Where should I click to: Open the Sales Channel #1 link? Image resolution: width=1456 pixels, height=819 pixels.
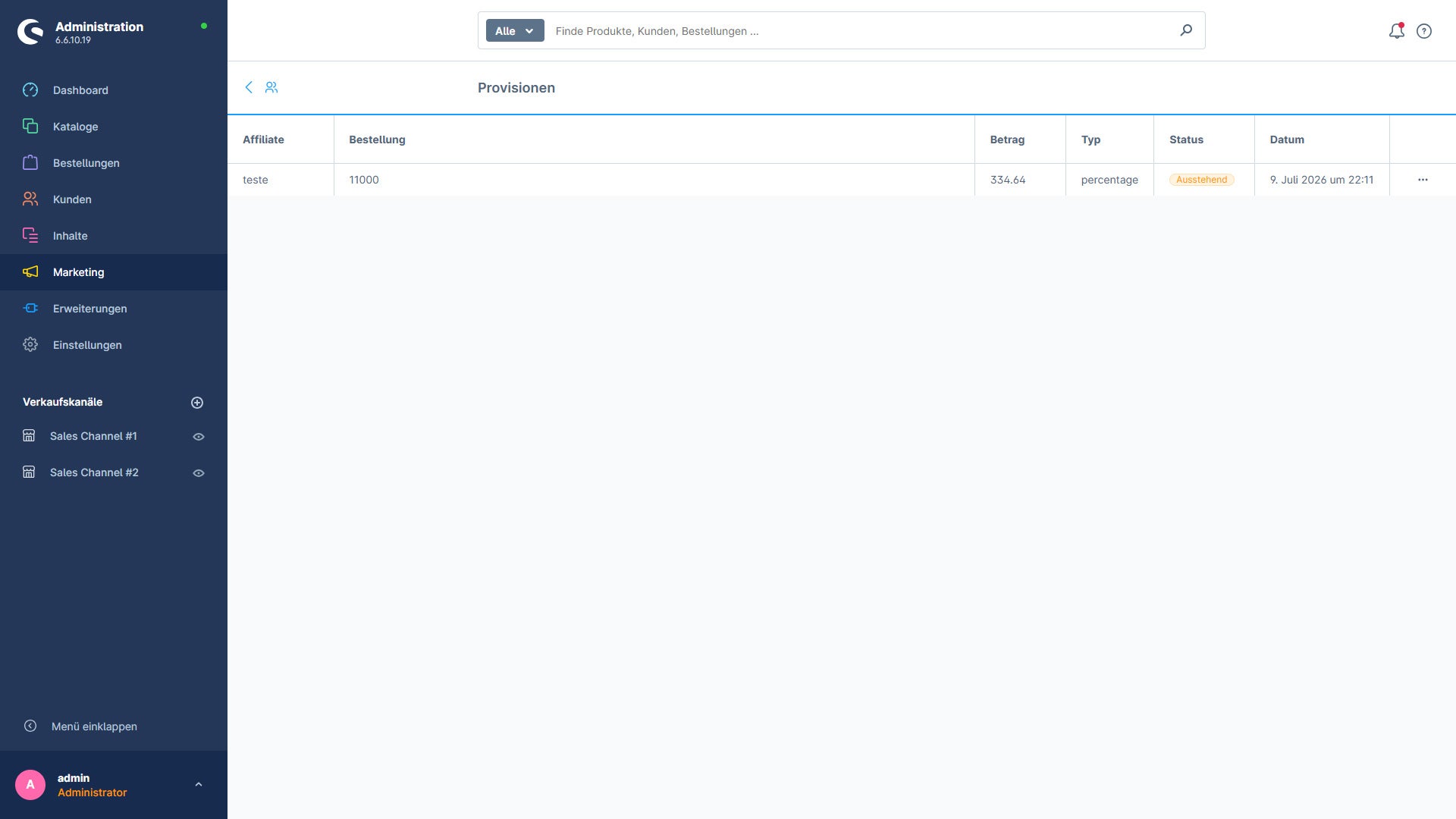93,436
